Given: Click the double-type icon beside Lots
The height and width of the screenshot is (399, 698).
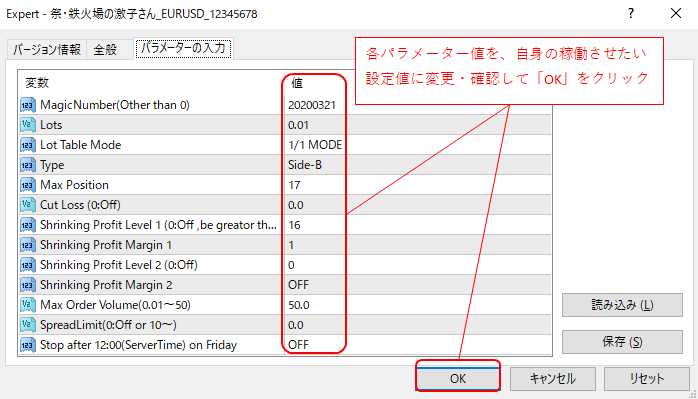Looking at the screenshot, I should point(28,125).
